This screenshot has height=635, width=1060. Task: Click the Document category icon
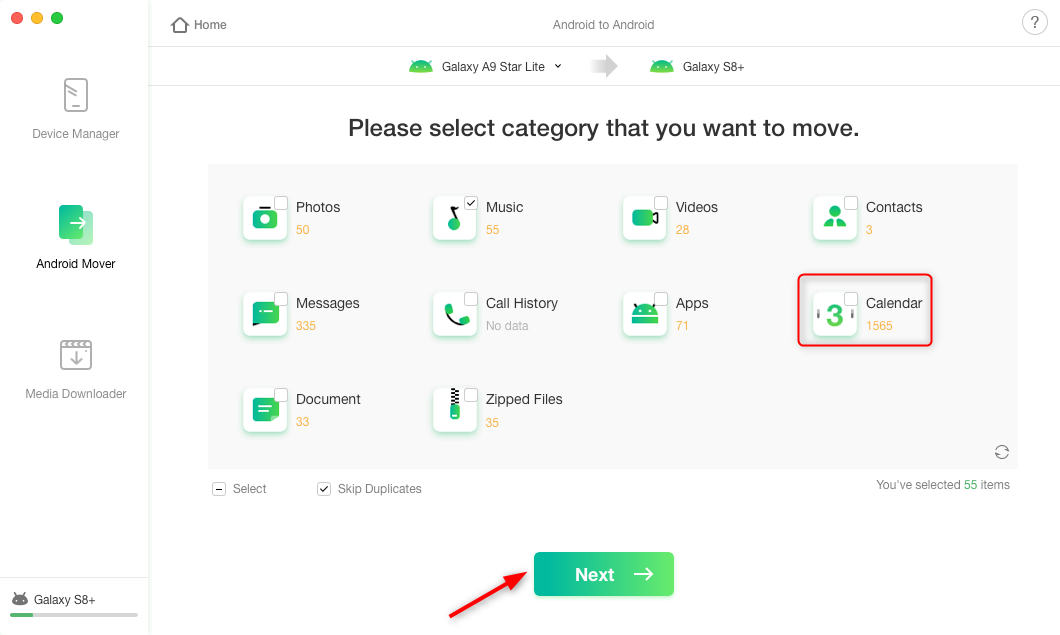tap(265, 410)
